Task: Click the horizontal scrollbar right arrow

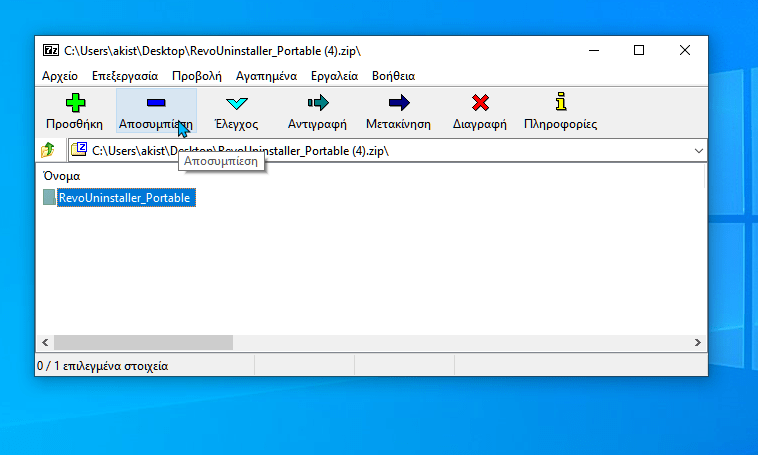Action: tap(698, 342)
